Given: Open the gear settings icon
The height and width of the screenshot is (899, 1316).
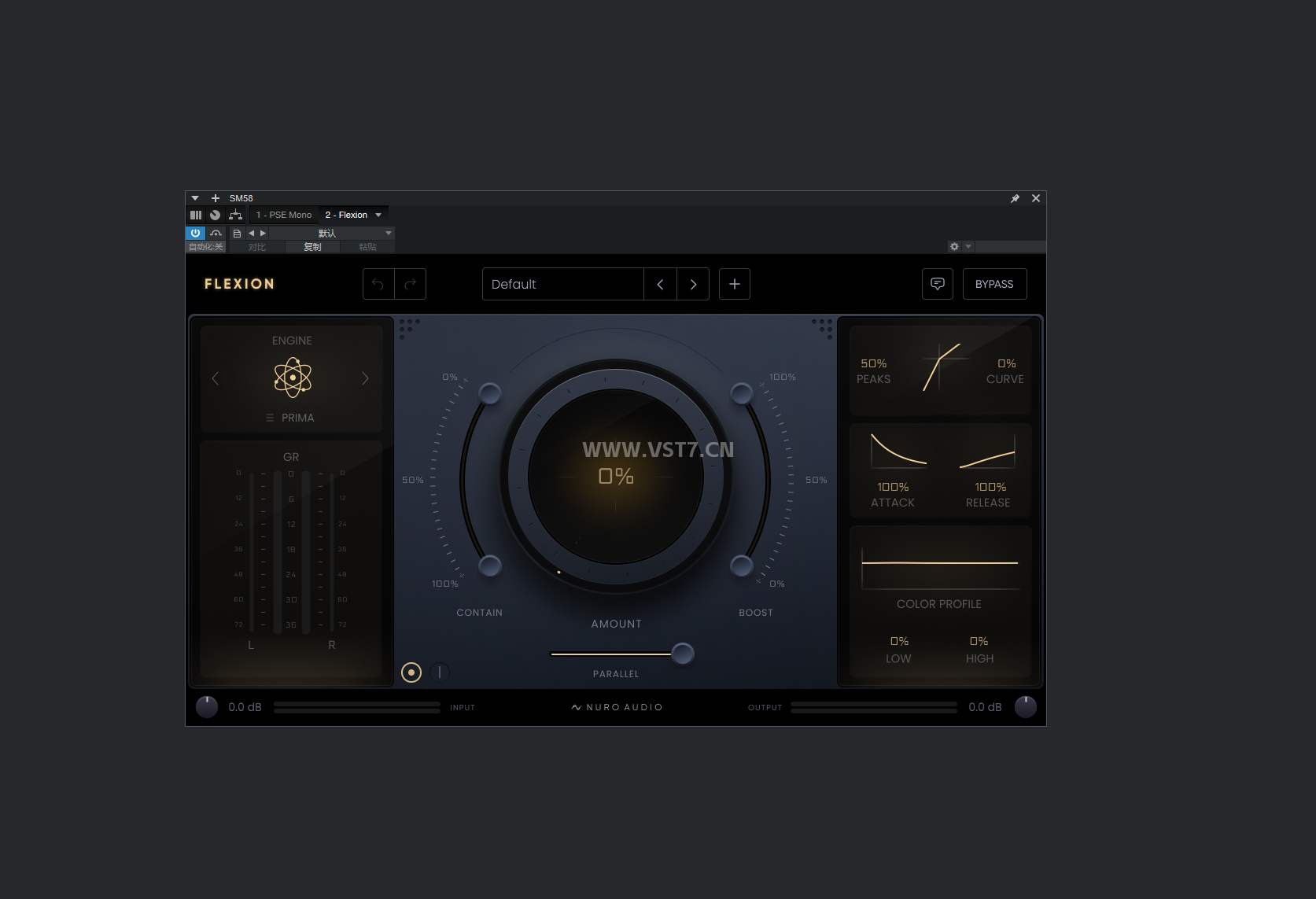Looking at the screenshot, I should [x=954, y=247].
